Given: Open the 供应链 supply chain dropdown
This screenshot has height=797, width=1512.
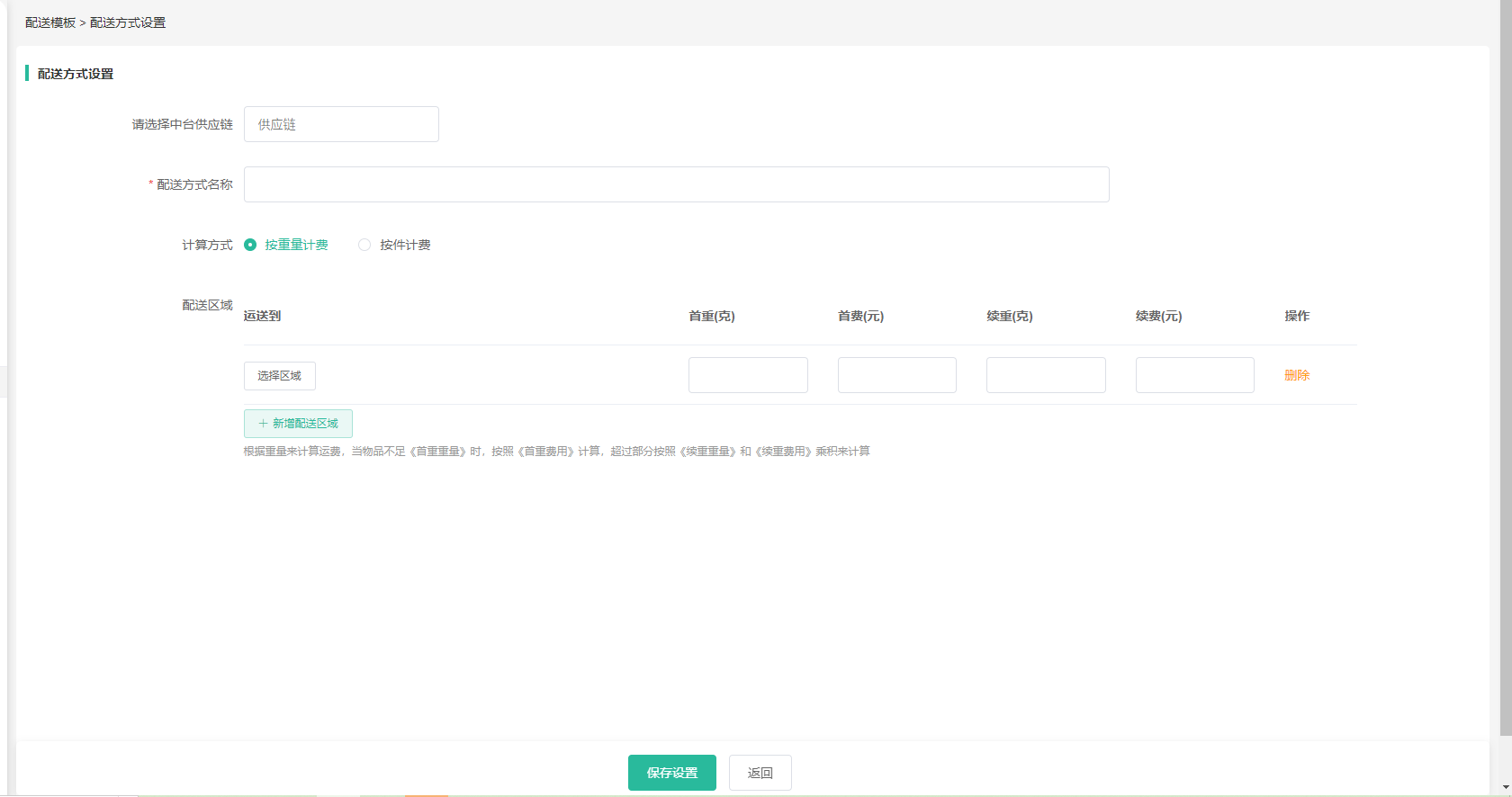Looking at the screenshot, I should tap(341, 124).
